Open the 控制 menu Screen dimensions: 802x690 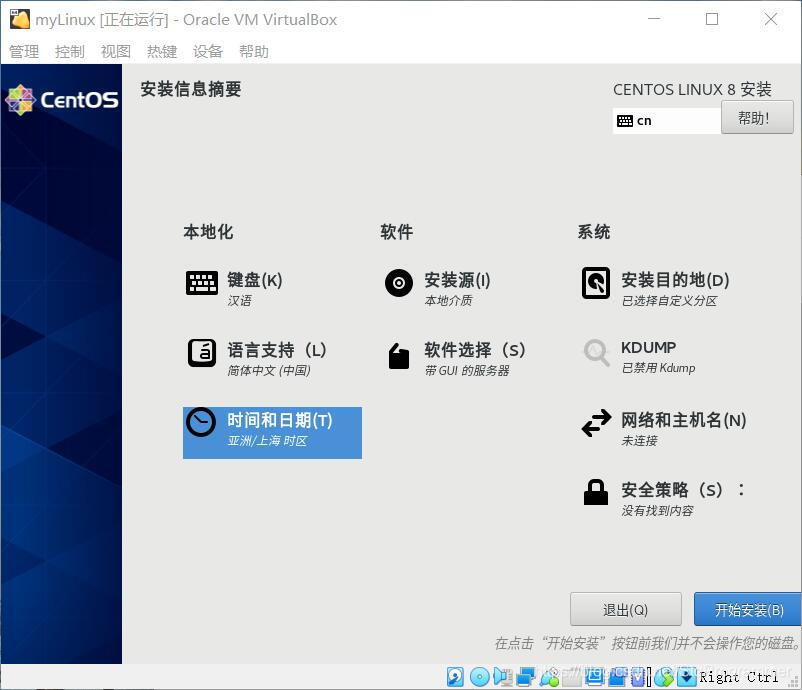tap(70, 51)
